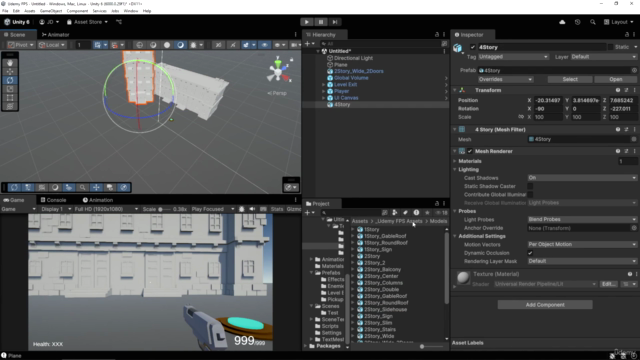
Task: Disable the Mesh Renderer component checkbox
Action: pos(470,151)
